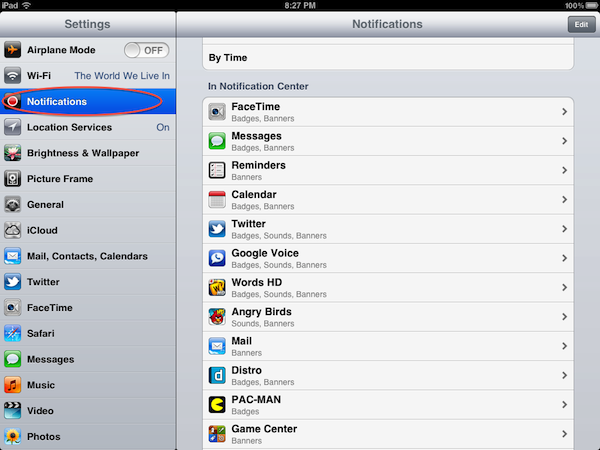The width and height of the screenshot is (600, 450).
Task: Open Wi-Fi network The World We Live In
Action: [x=88, y=76]
